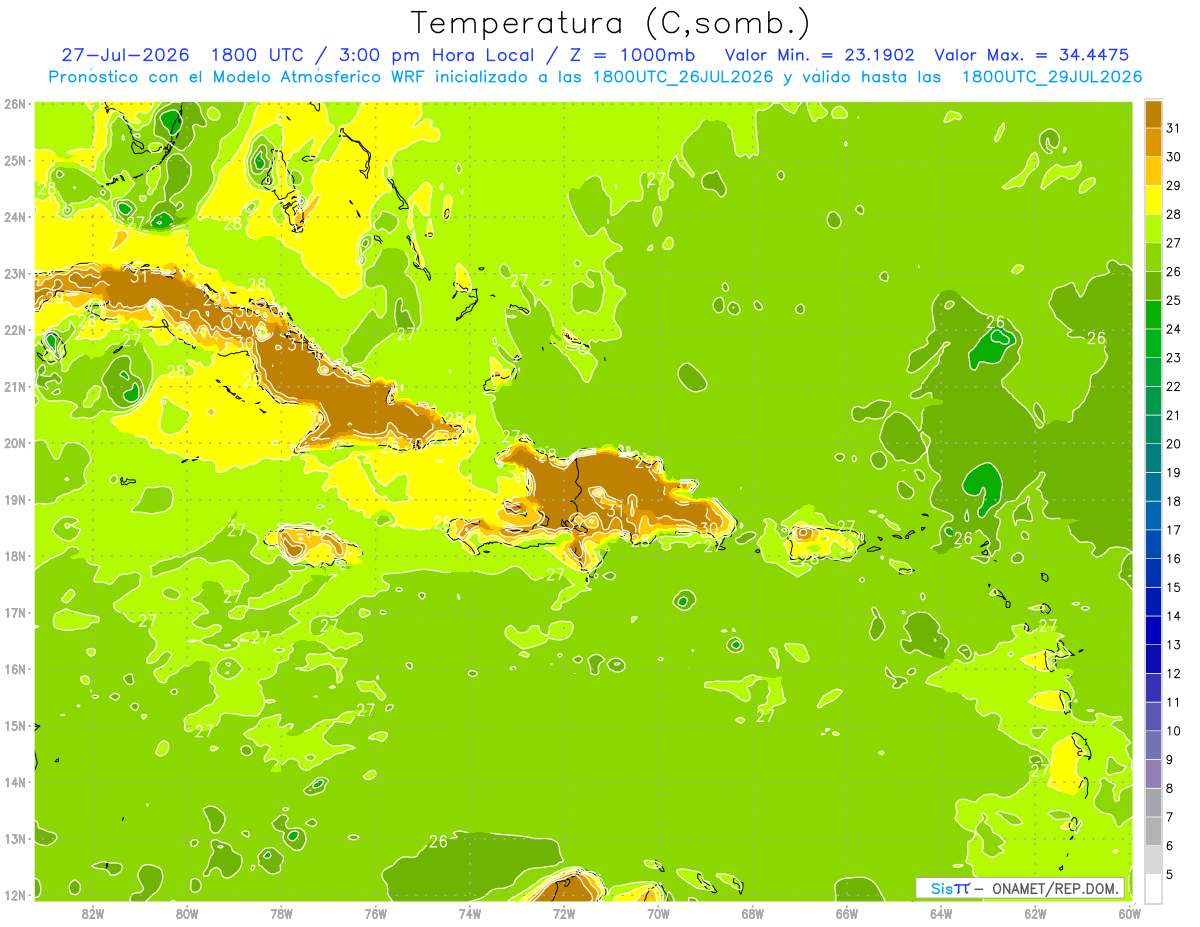
Task: Pick the brown legend band above 31
Action: [1153, 114]
